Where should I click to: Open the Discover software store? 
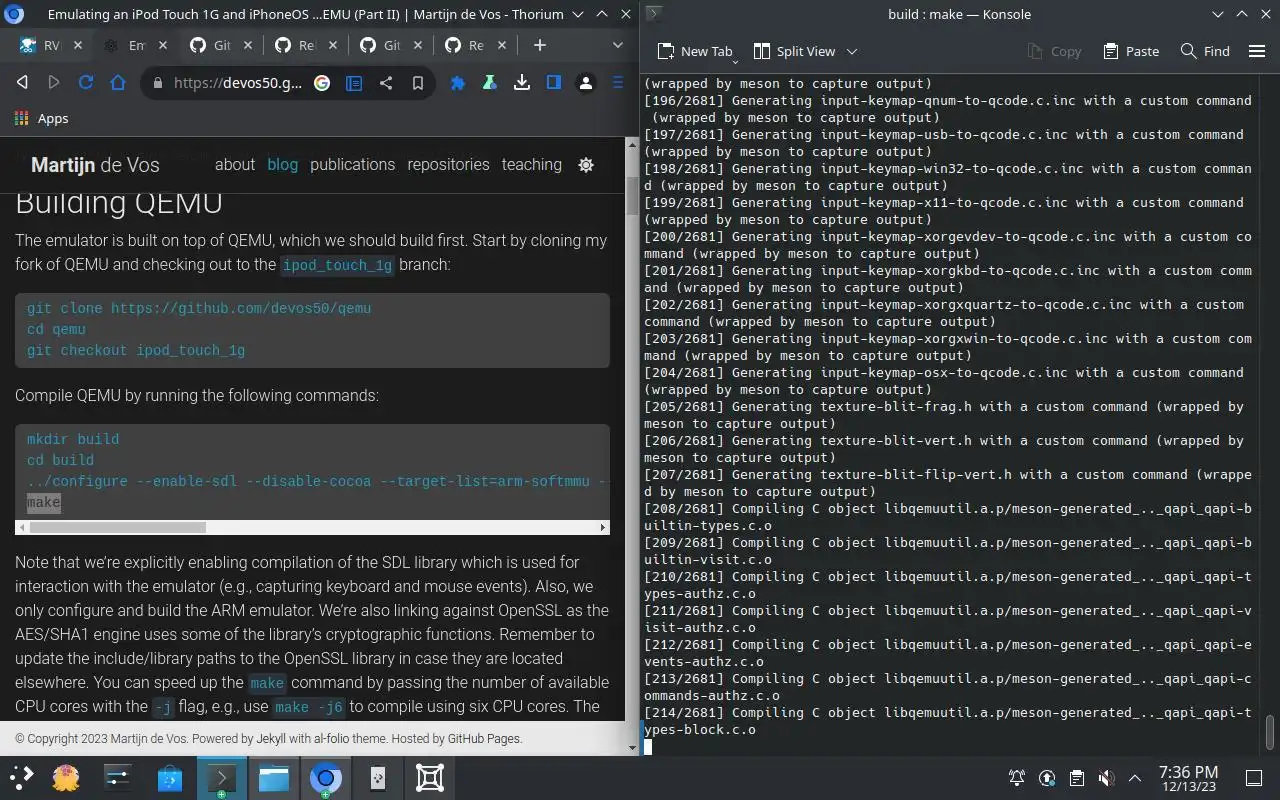click(x=170, y=778)
